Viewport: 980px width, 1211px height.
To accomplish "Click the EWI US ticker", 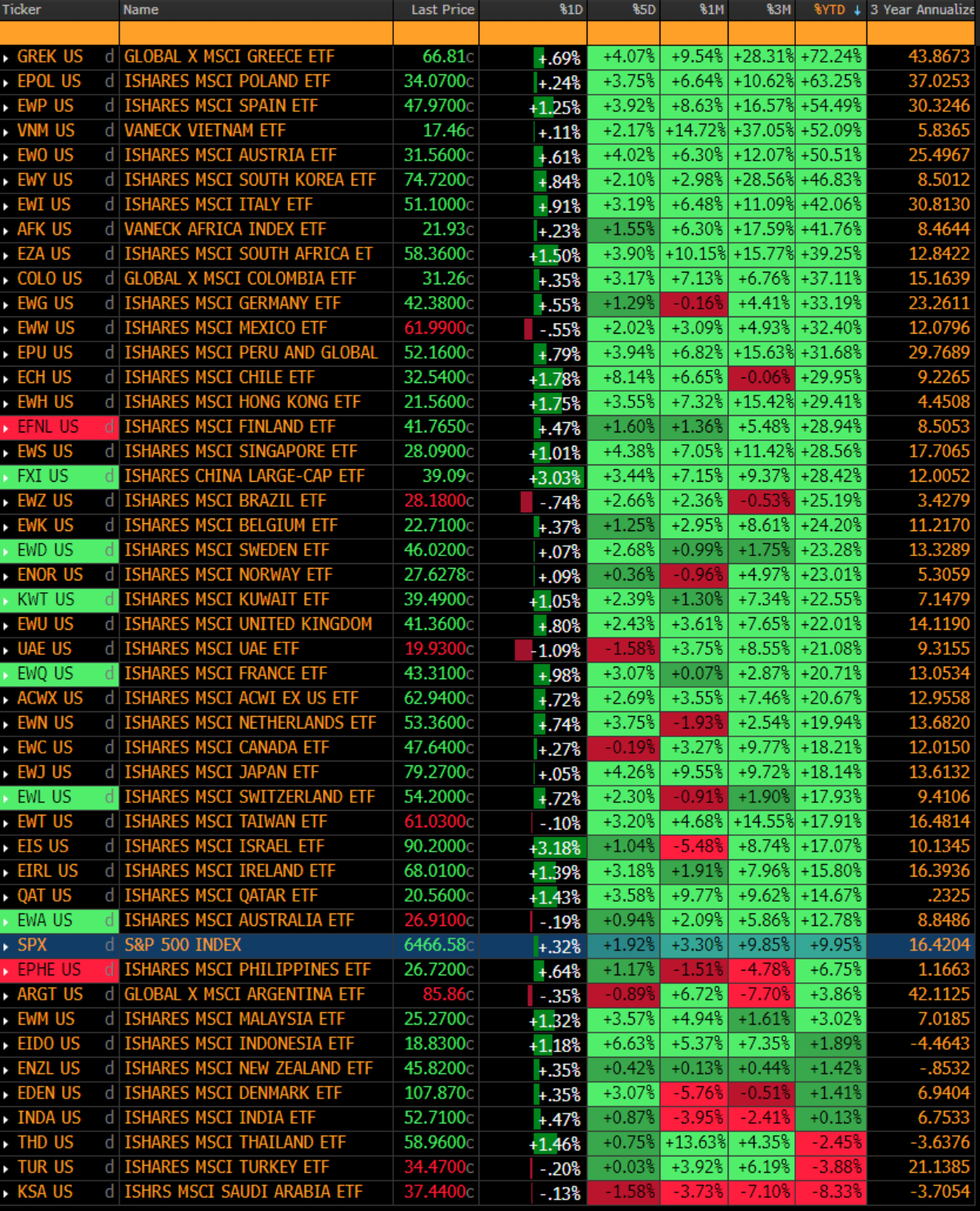I will pos(44,205).
